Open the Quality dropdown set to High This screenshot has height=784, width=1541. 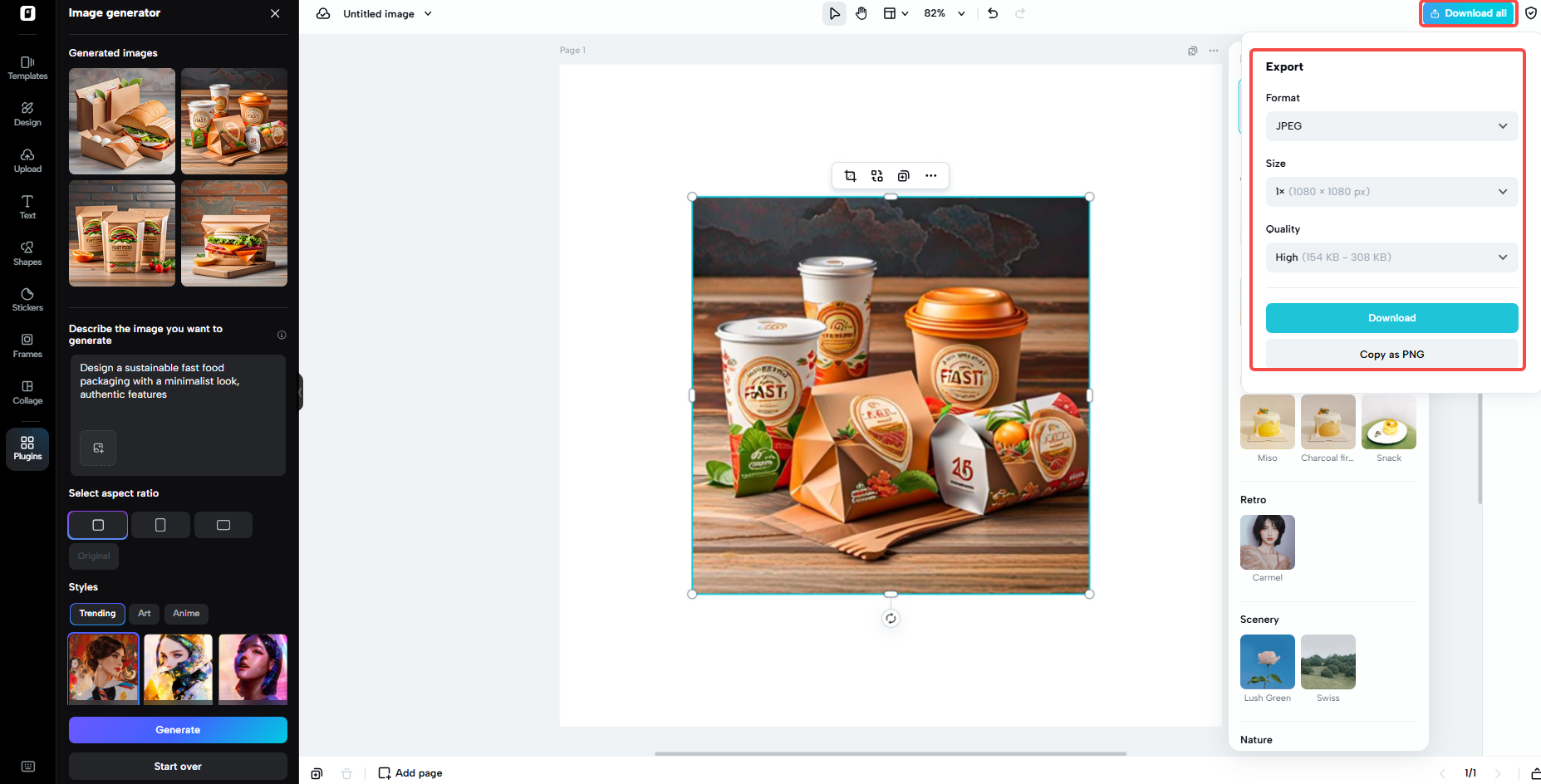1391,257
